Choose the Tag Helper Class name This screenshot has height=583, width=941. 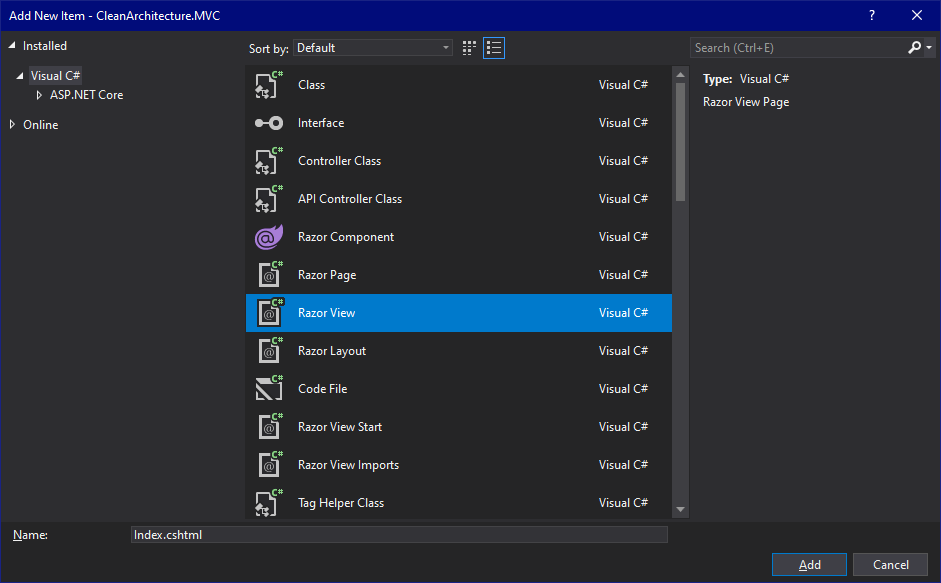[x=341, y=503]
